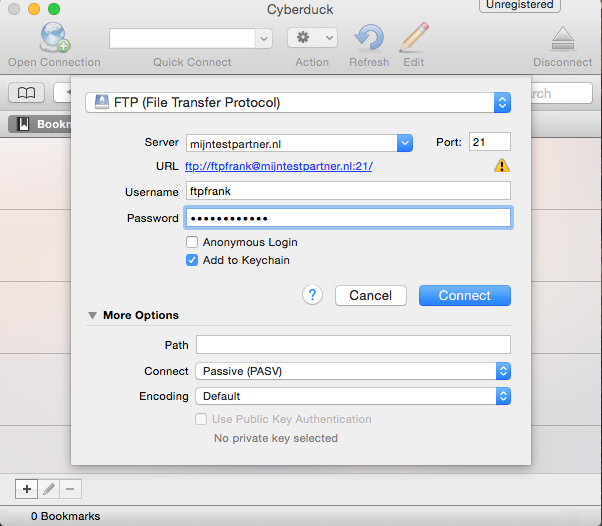The image size is (602, 526).
Task: Click the plus add bookmark button
Action: 26,489
